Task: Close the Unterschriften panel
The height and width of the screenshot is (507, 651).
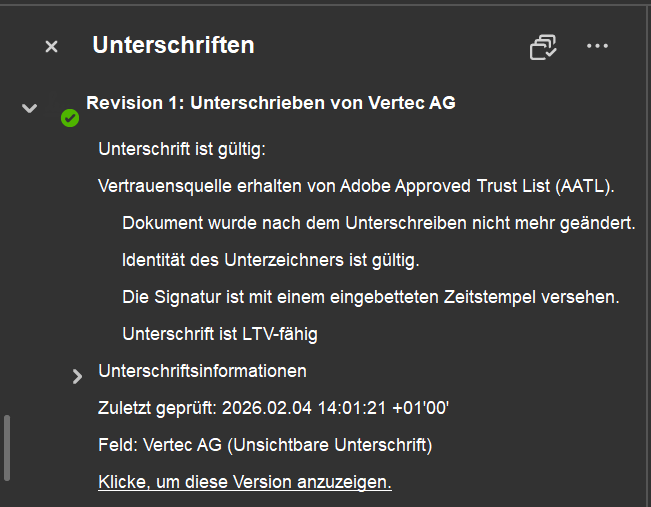Action: pyautogui.click(x=52, y=46)
